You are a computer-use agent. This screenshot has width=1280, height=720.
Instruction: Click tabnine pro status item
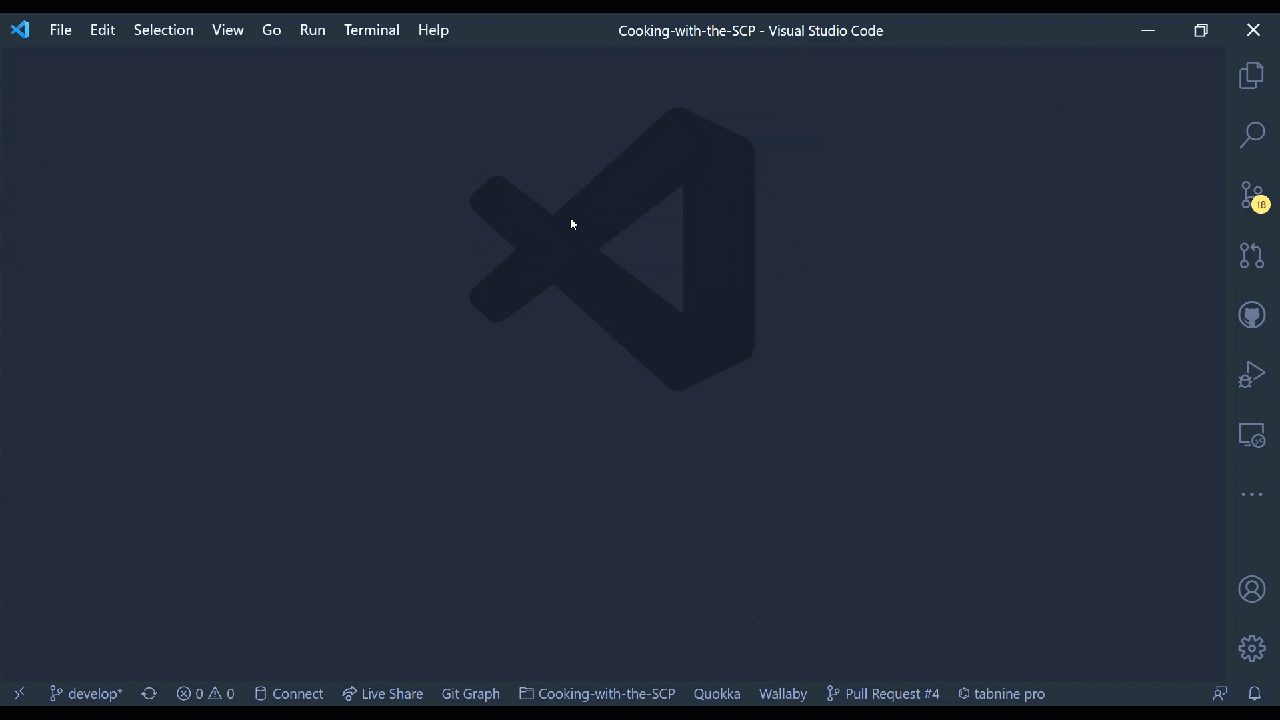click(1001, 693)
